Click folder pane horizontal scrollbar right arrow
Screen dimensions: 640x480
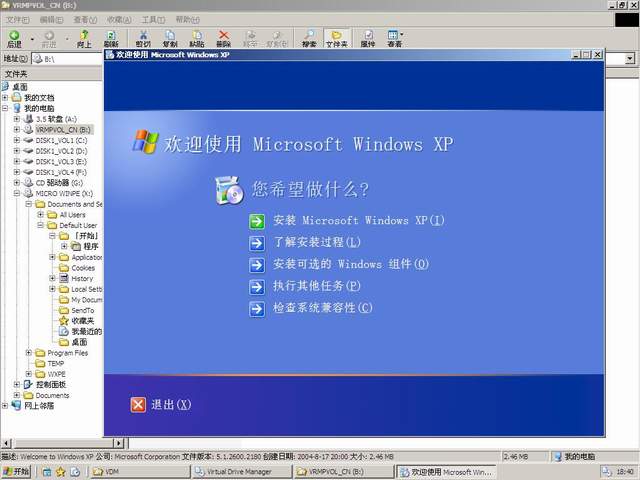(x=118, y=443)
